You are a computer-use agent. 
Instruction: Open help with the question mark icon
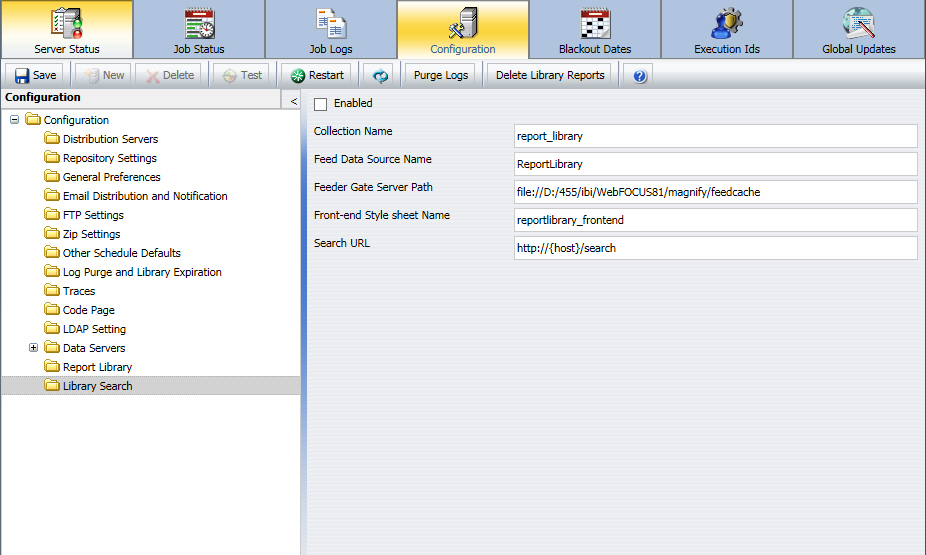pyautogui.click(x=639, y=76)
